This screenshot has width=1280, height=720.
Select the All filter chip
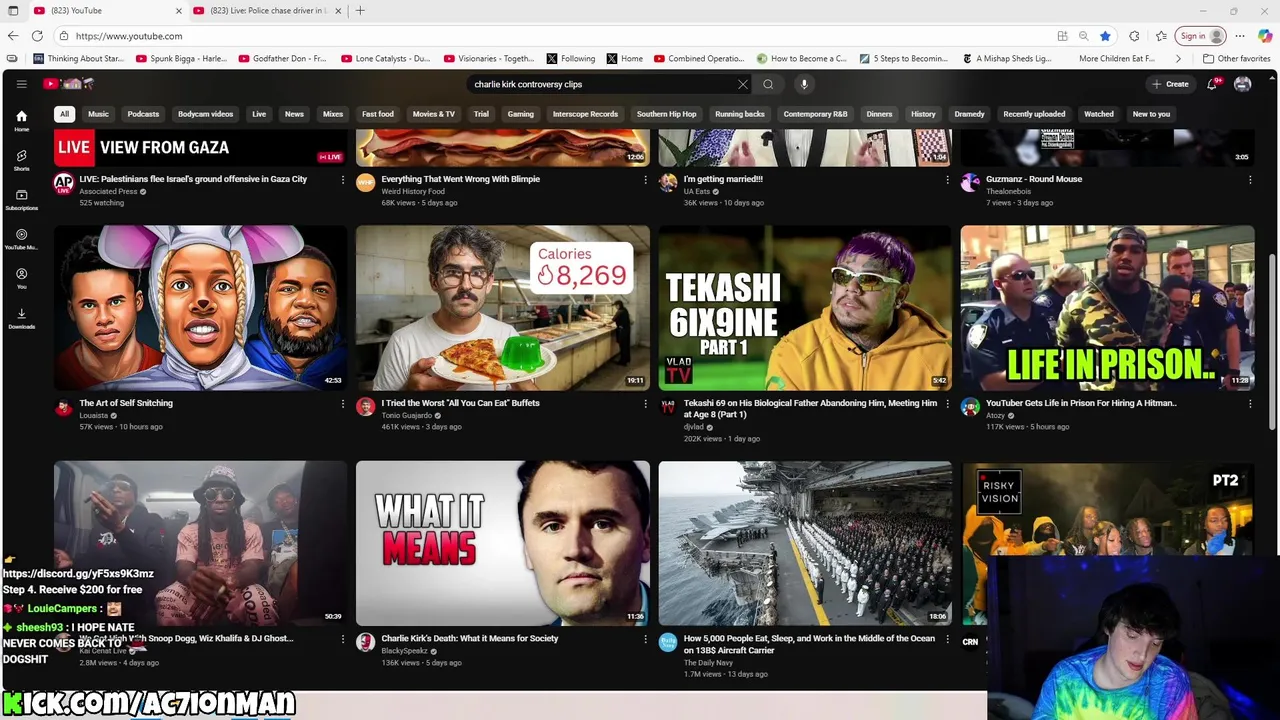[x=64, y=114]
